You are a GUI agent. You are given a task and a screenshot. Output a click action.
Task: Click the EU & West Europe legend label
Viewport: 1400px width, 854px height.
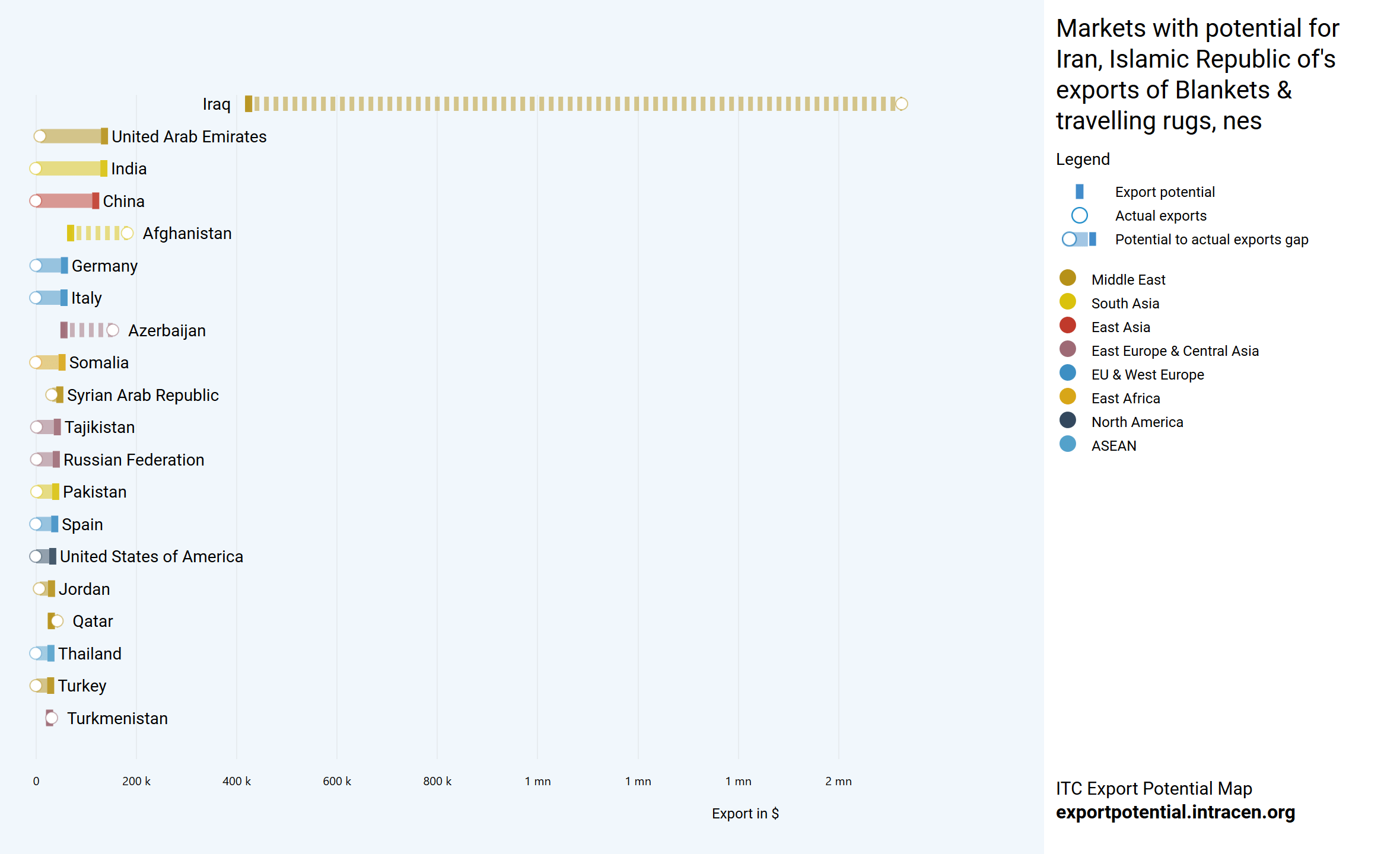[x=1147, y=374]
